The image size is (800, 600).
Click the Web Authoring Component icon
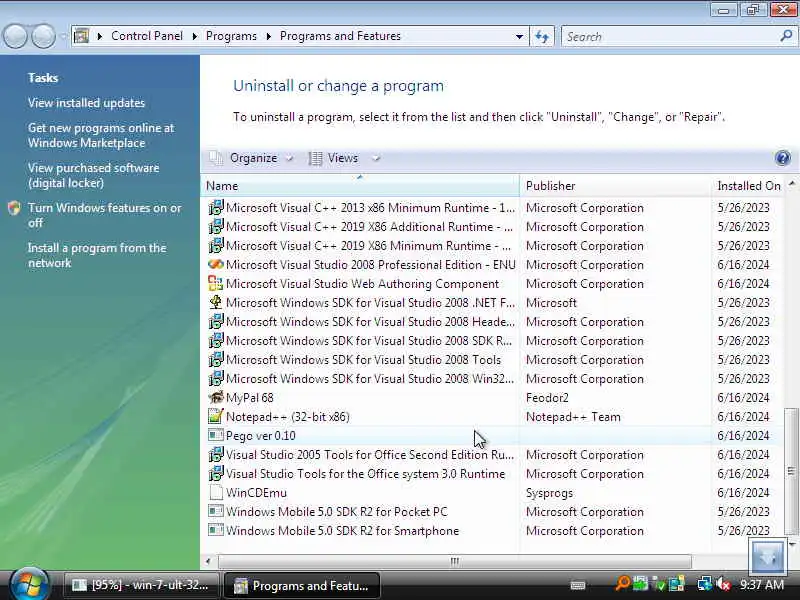(x=216, y=284)
